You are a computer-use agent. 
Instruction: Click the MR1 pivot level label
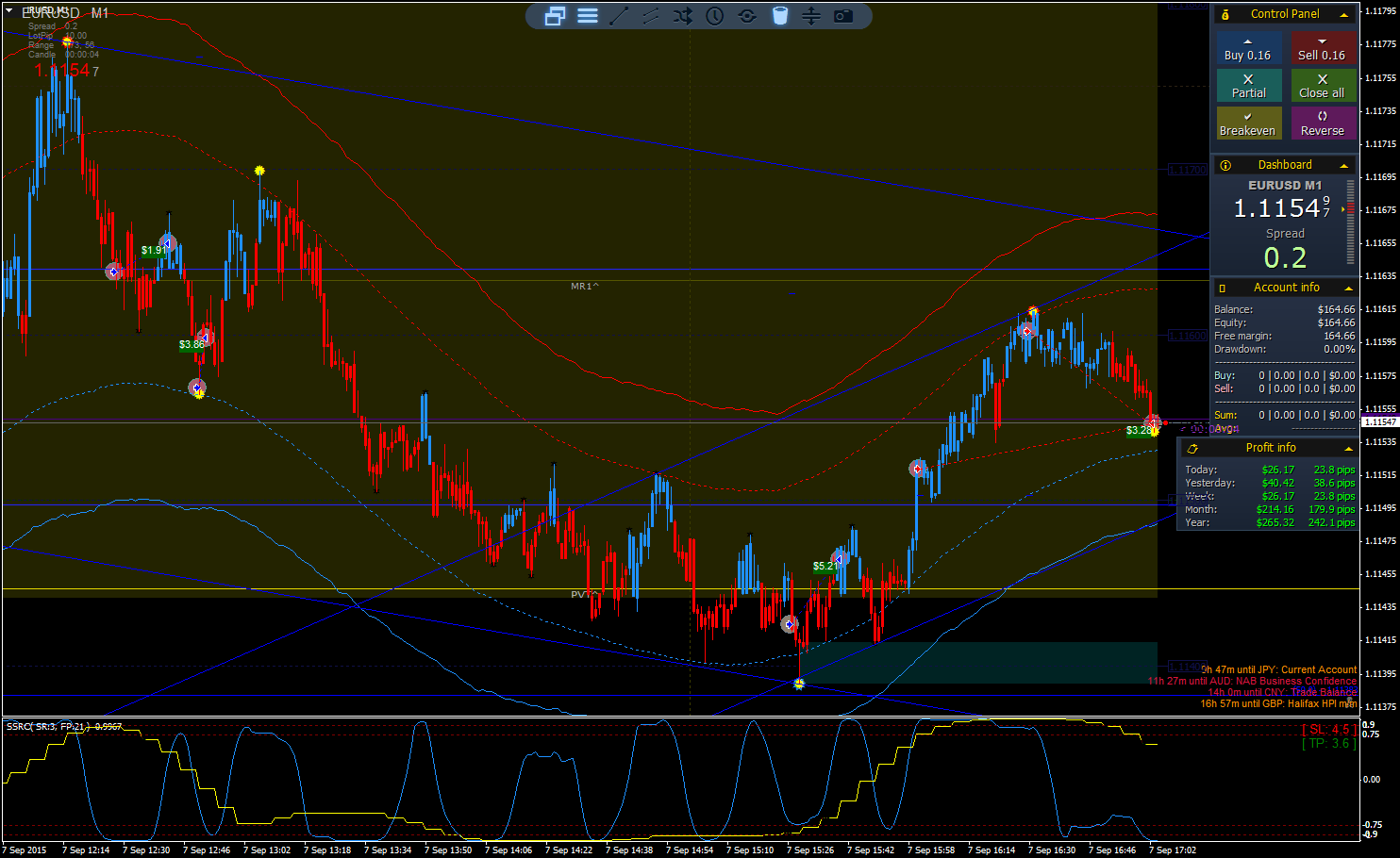[584, 287]
